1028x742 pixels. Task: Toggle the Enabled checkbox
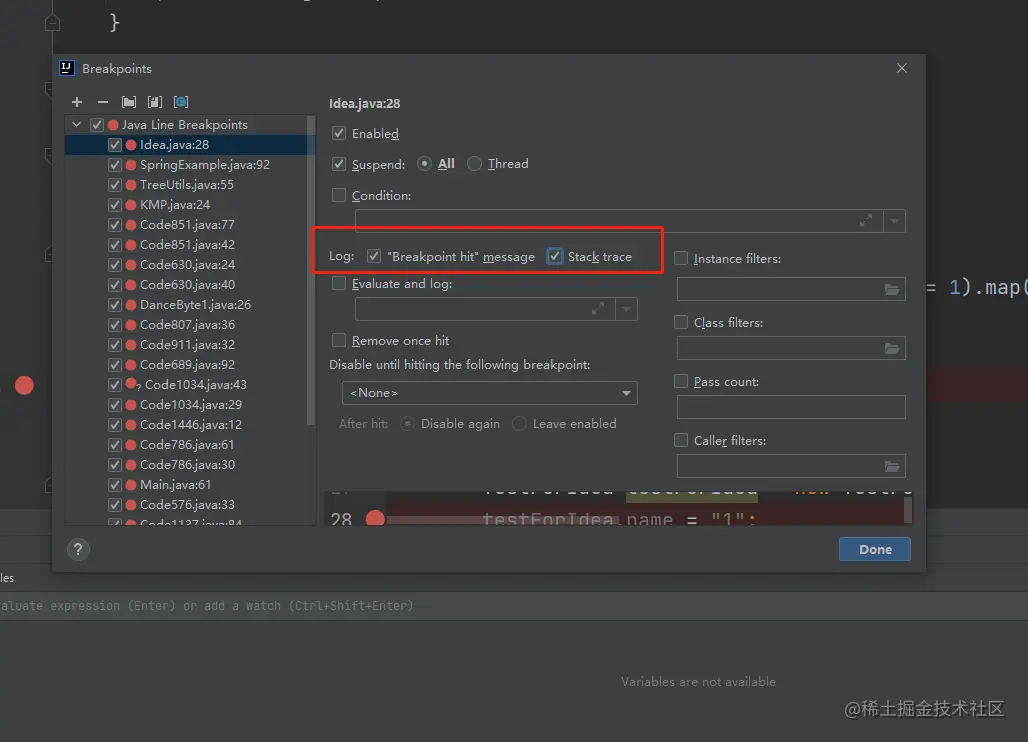point(339,133)
